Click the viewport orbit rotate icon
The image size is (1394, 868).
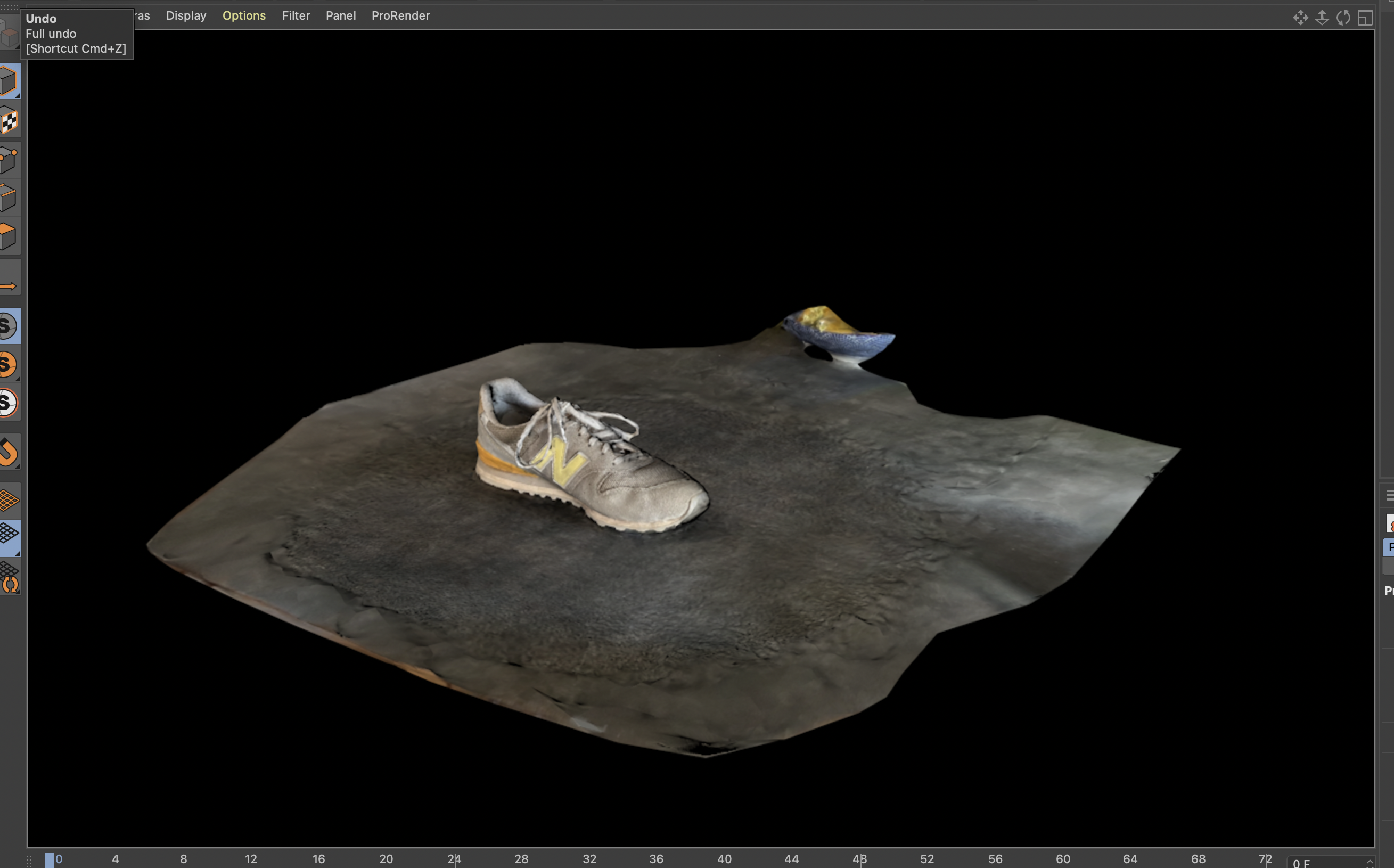1343,17
